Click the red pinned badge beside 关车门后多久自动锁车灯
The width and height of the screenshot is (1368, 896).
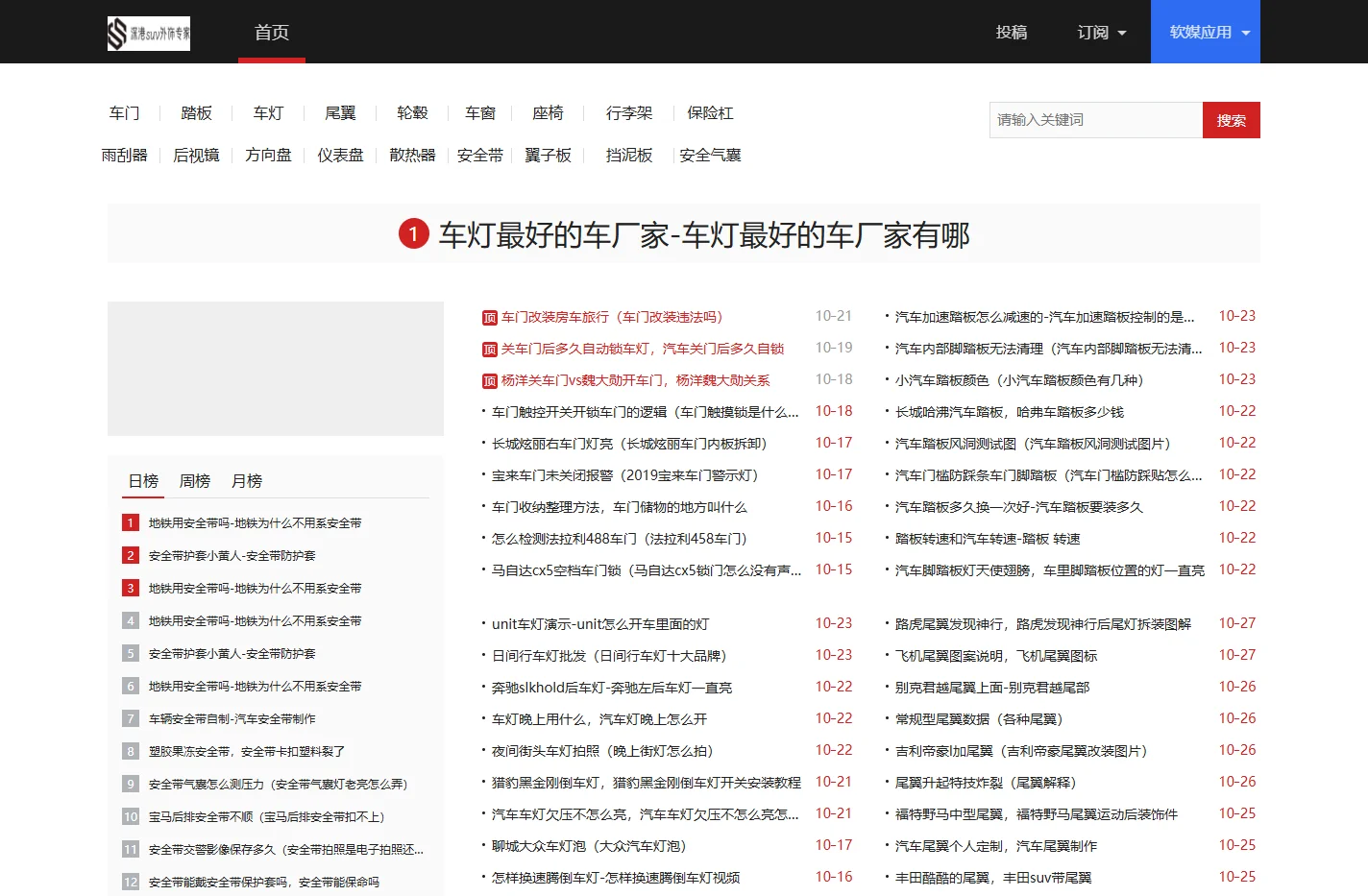[x=490, y=350]
